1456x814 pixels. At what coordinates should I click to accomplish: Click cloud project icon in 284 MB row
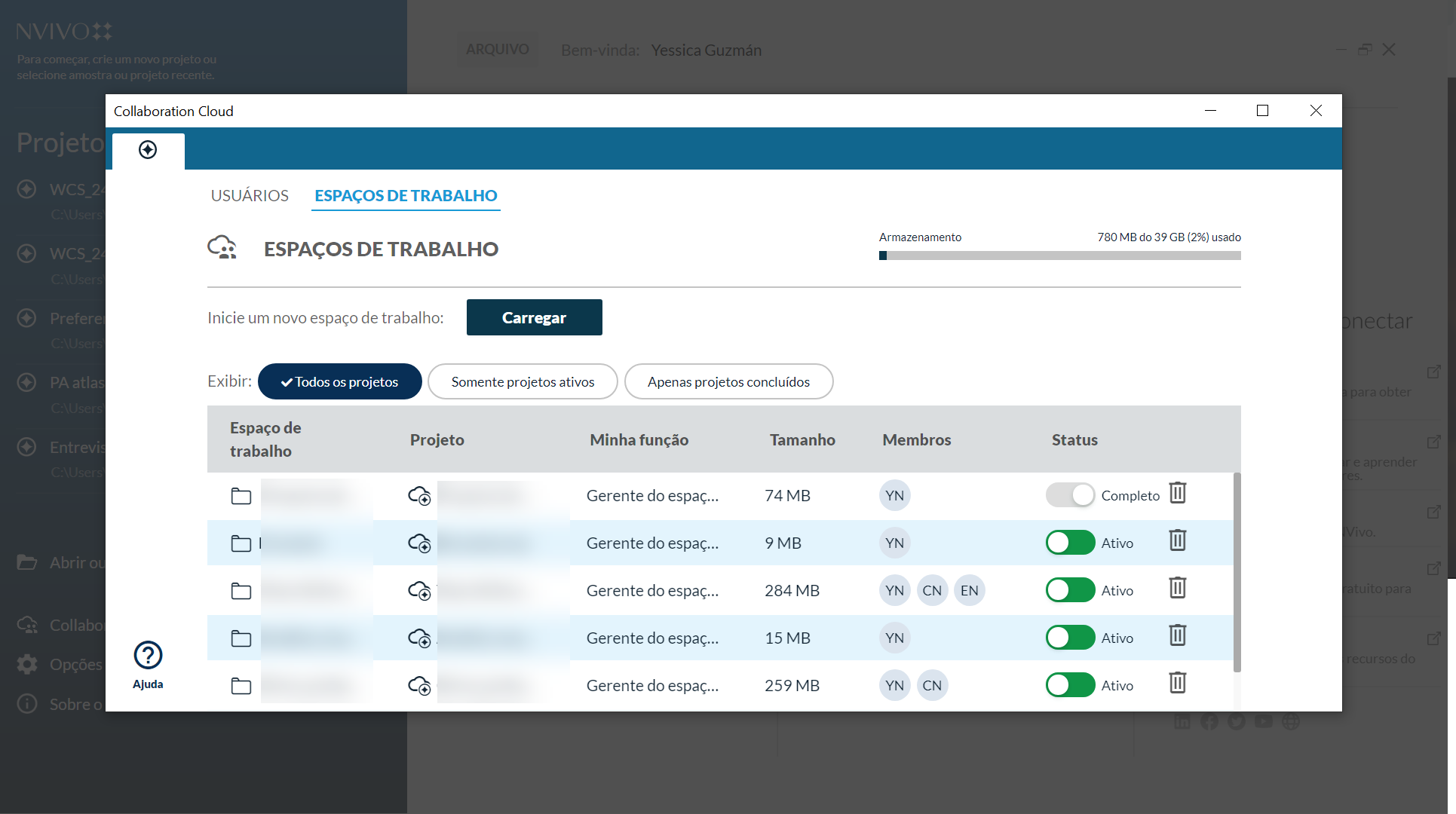[419, 591]
